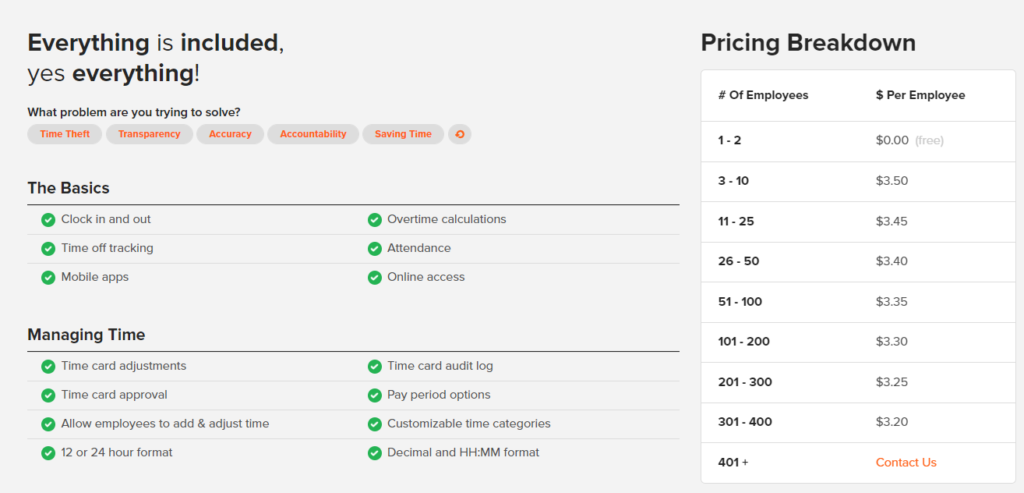Image resolution: width=1024 pixels, height=493 pixels.
Task: Toggle the Transparency problem filter
Action: point(149,134)
